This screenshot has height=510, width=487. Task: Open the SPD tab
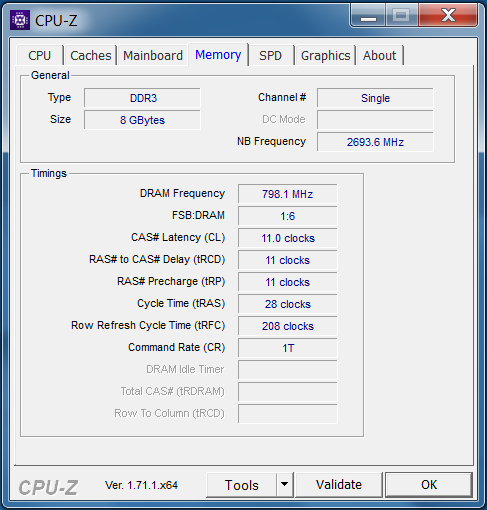click(271, 55)
